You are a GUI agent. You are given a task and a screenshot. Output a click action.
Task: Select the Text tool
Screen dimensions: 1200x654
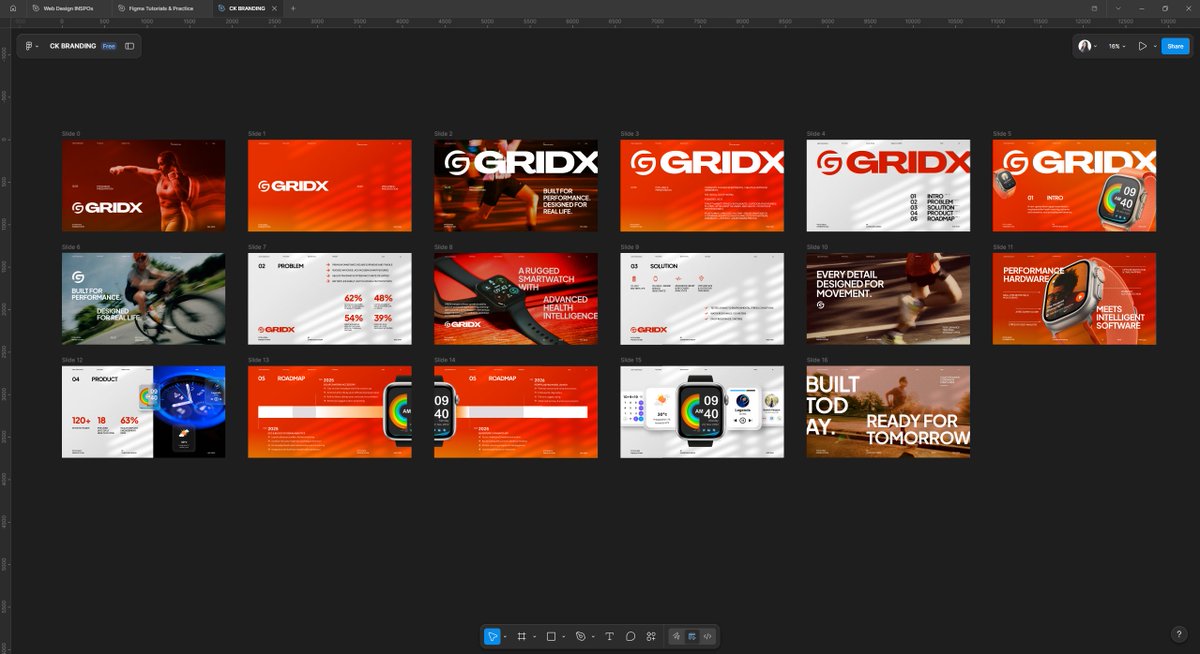click(610, 636)
